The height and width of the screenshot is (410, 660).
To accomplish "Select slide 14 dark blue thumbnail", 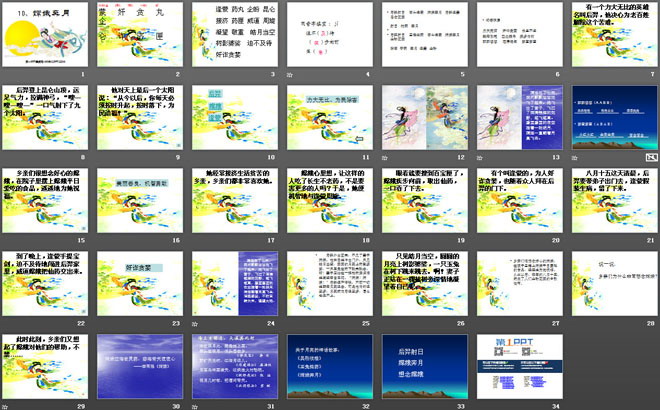I will coord(615,117).
